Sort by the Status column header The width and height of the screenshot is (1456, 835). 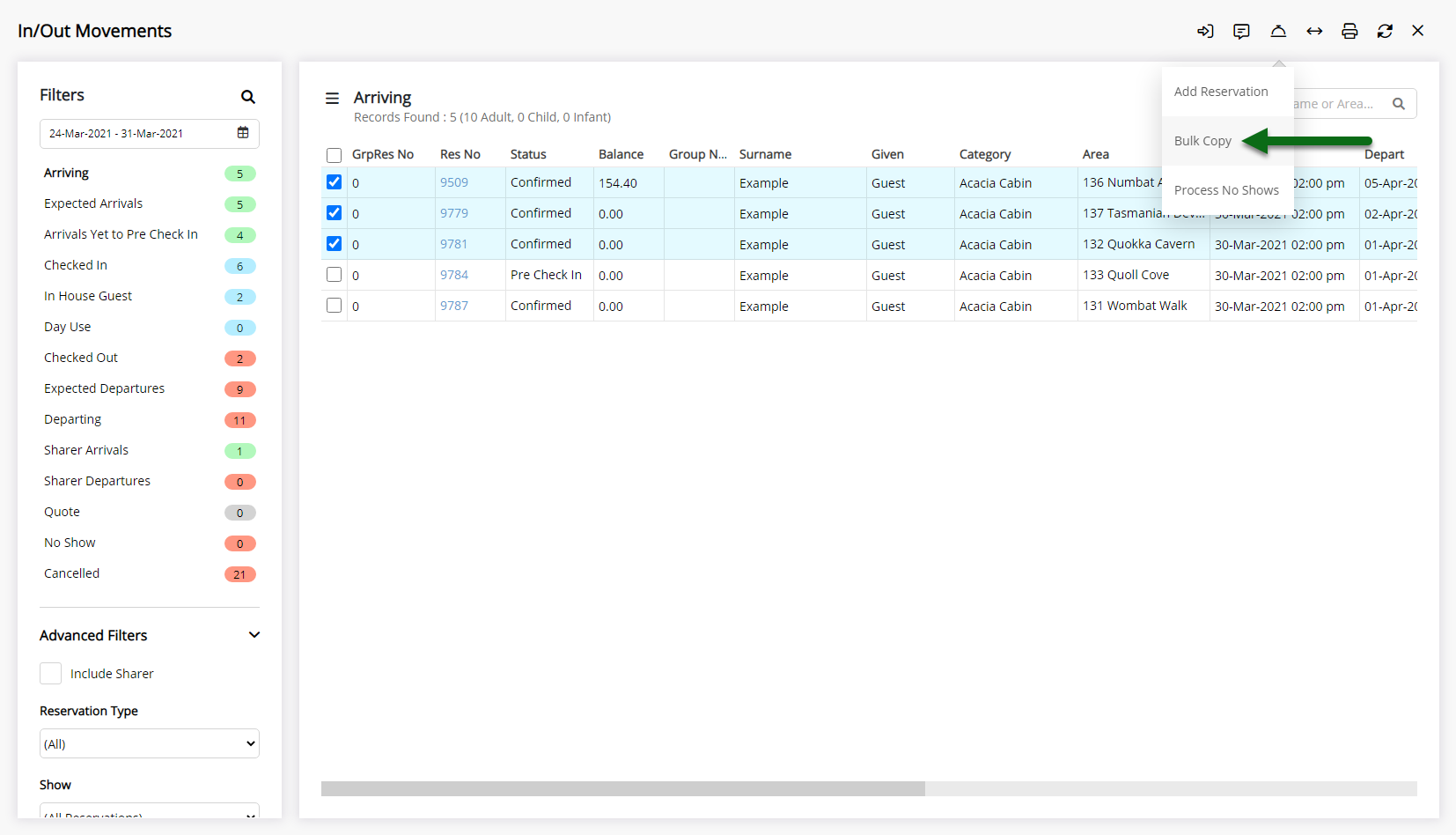pos(528,154)
